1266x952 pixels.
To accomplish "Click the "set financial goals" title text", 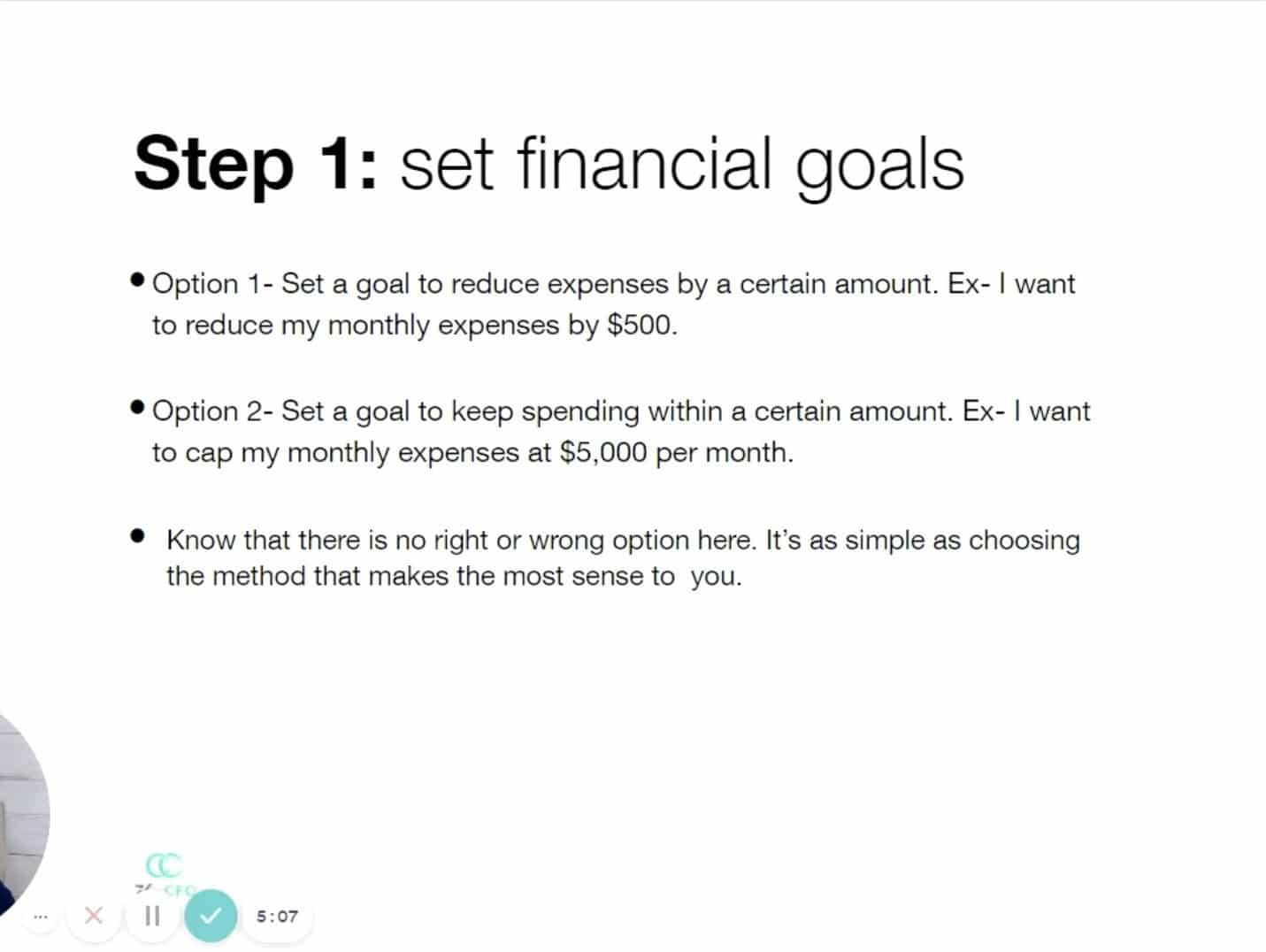I will pos(682,165).
